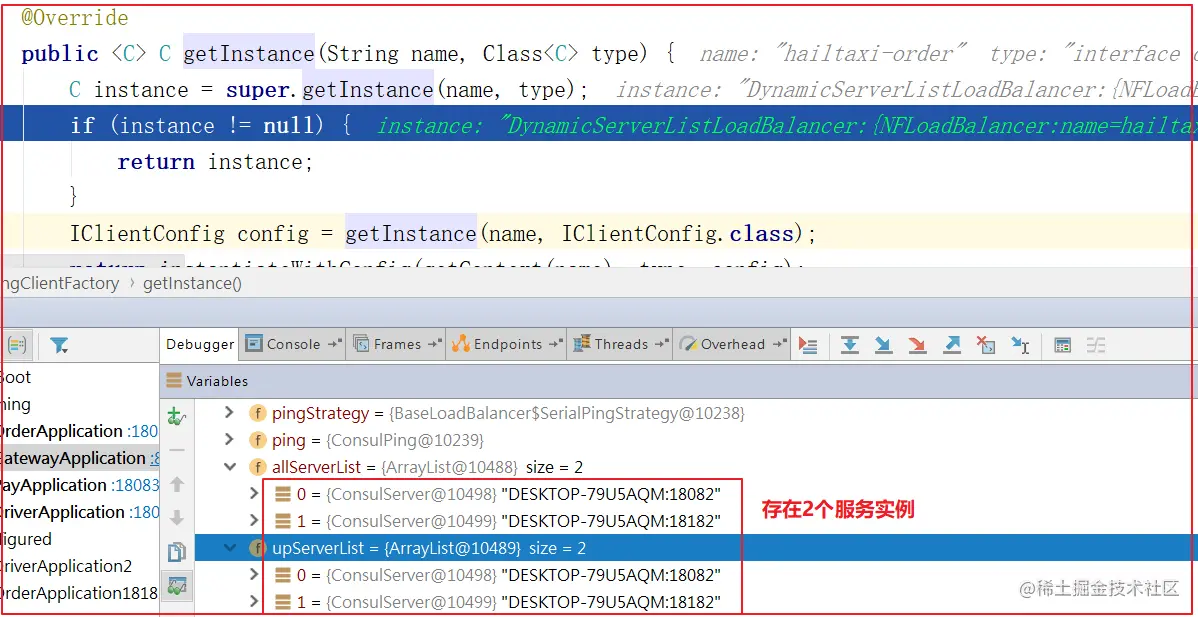The width and height of the screenshot is (1198, 617).
Task: Click the Drop Frame icon
Action: tap(986, 345)
